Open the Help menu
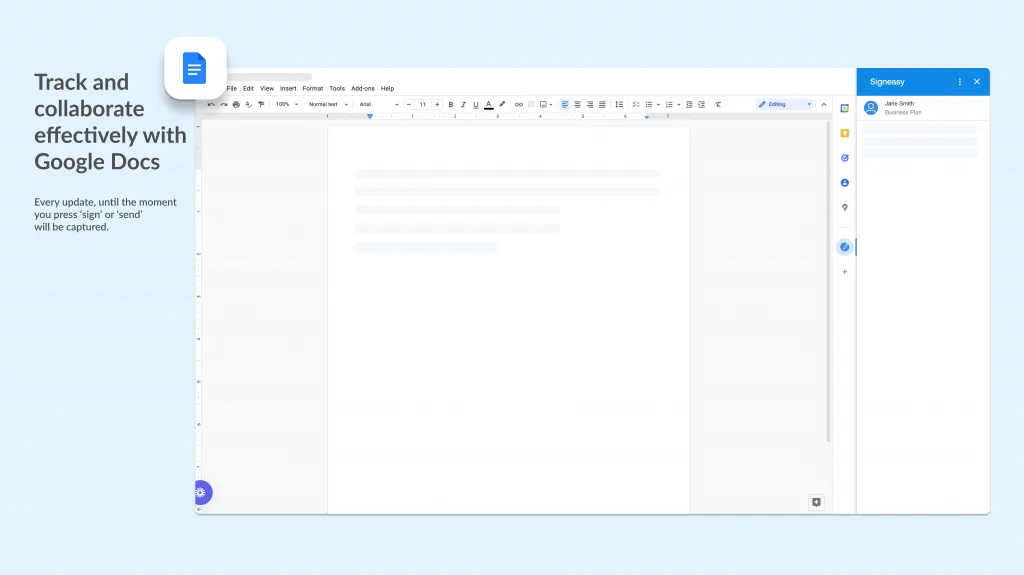The image size is (1024, 575). pos(387,88)
